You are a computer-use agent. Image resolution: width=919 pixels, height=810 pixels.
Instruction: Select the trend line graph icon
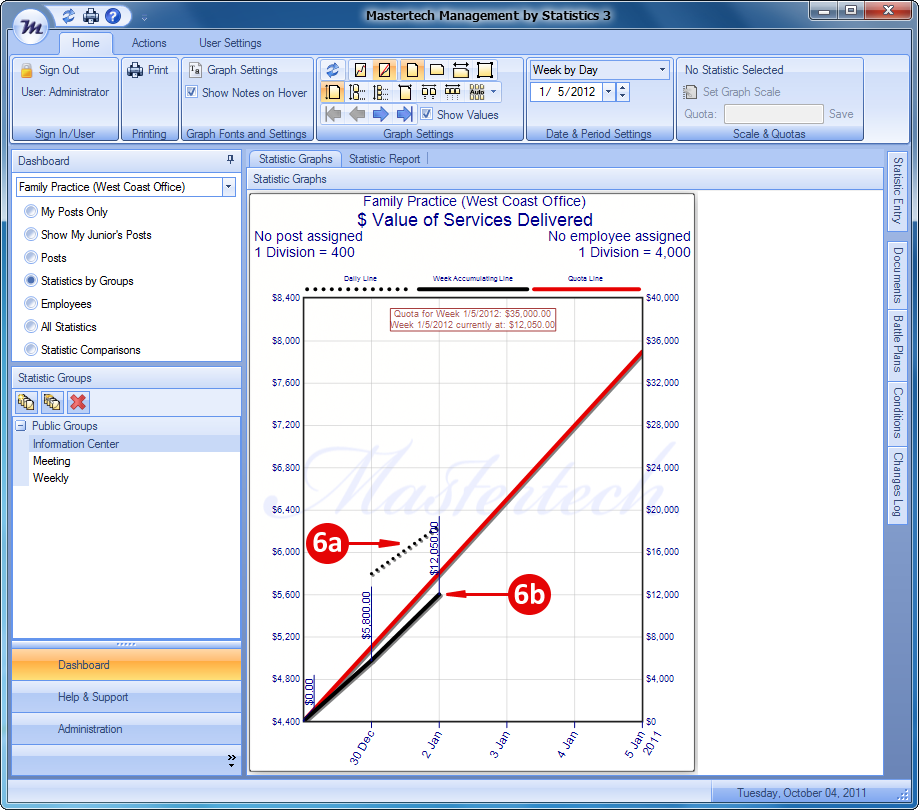pyautogui.click(x=360, y=70)
